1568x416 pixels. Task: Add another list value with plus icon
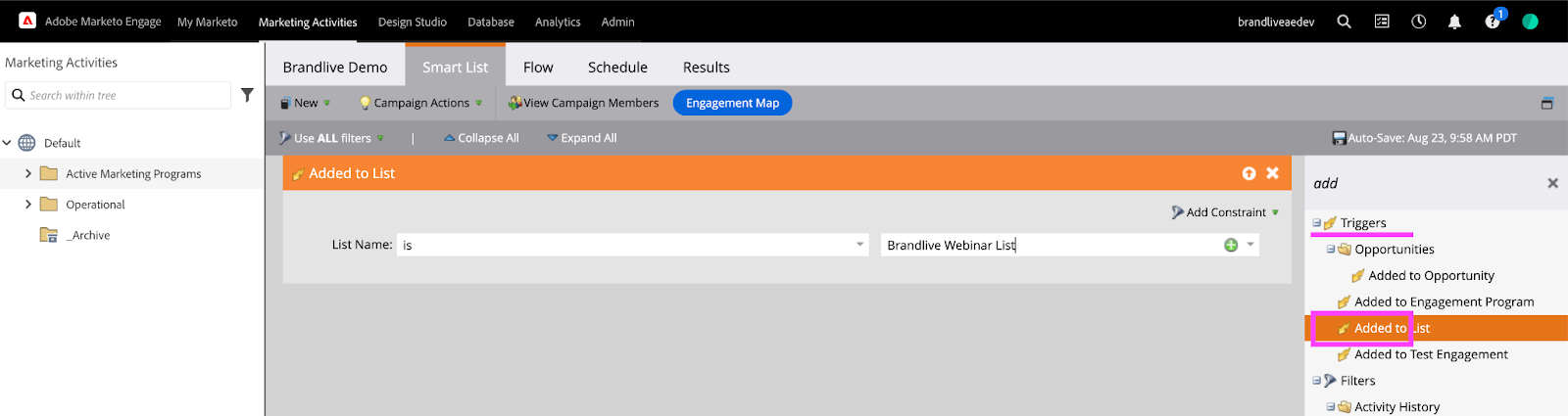(1231, 245)
